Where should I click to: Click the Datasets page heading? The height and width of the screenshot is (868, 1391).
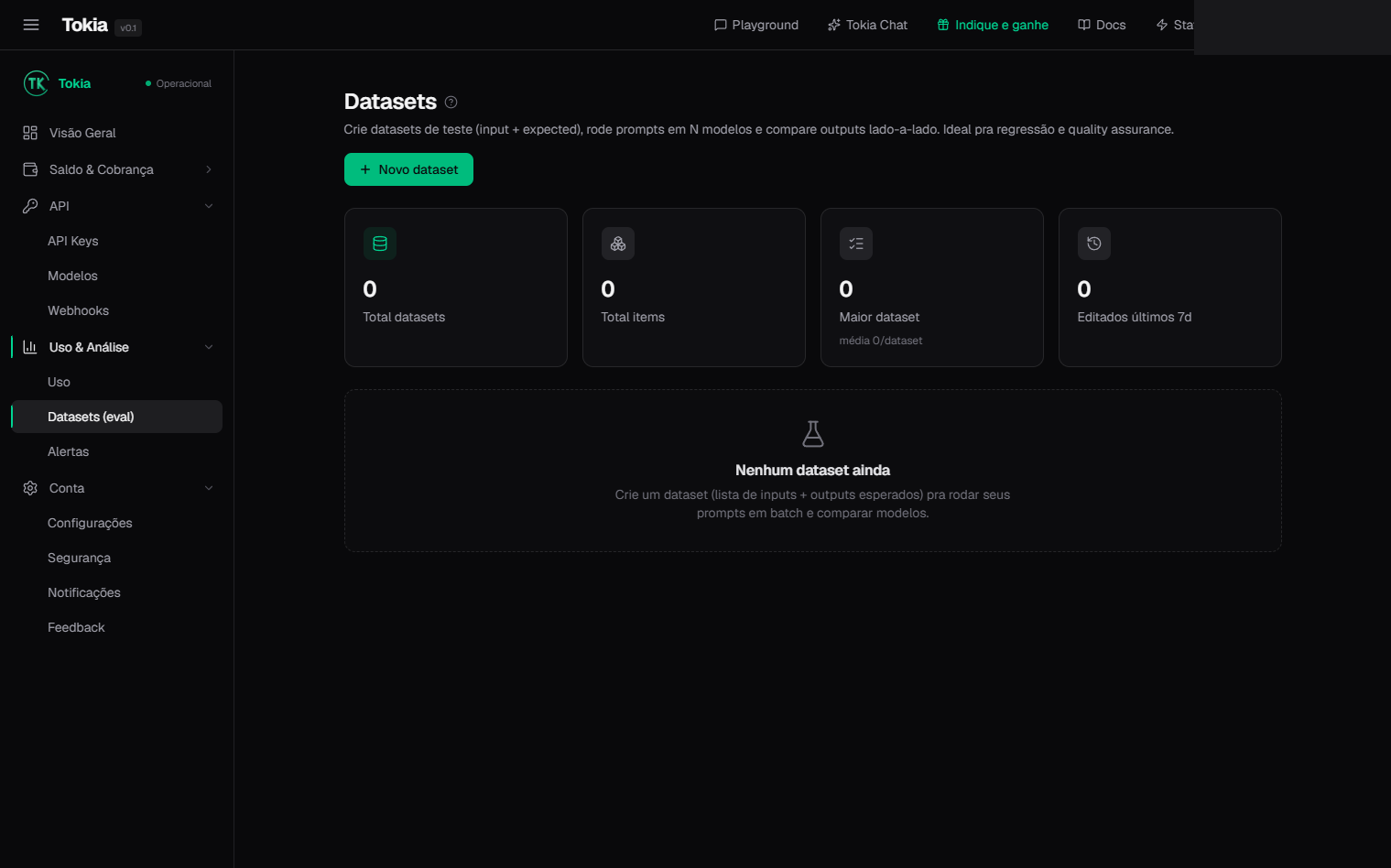(x=390, y=102)
